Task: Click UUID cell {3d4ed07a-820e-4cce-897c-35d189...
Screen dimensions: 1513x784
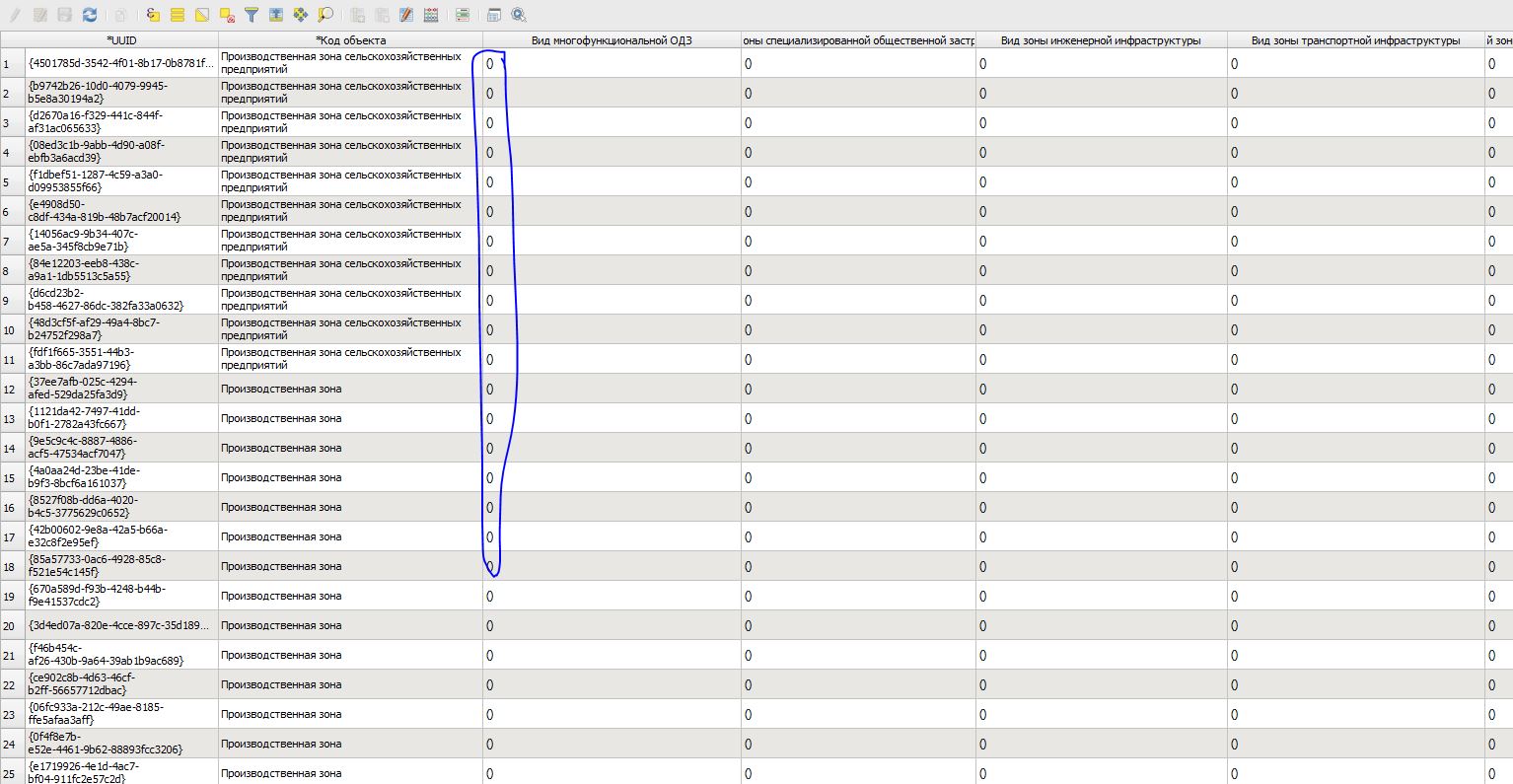Action: coord(121,625)
